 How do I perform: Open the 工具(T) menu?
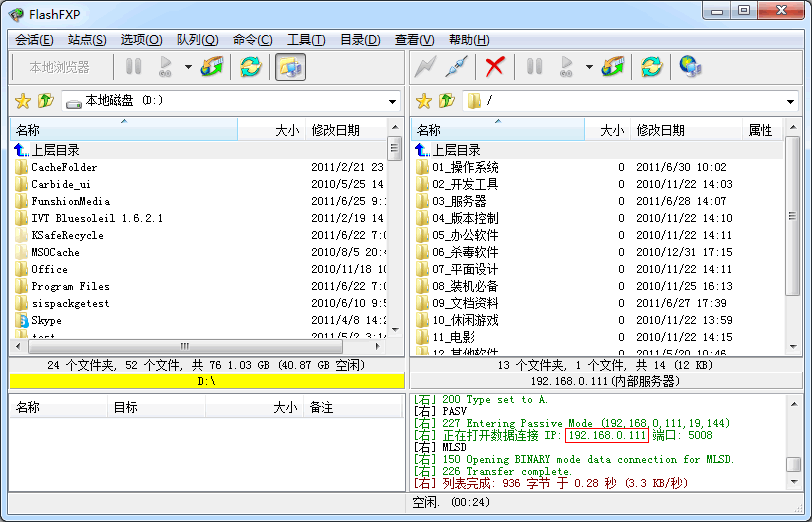pyautogui.click(x=306, y=40)
